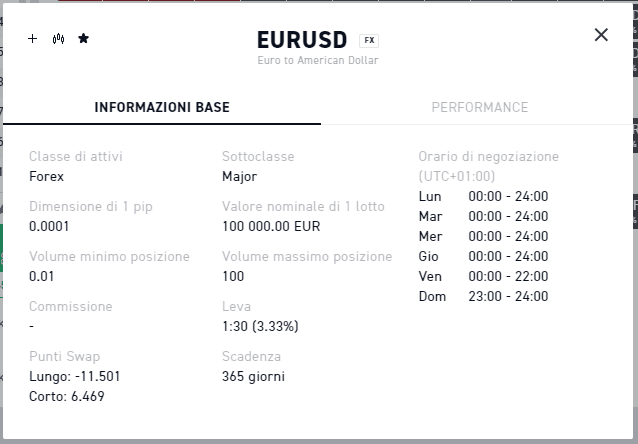Click the Scadenza value 365 giorni

pos(253,376)
